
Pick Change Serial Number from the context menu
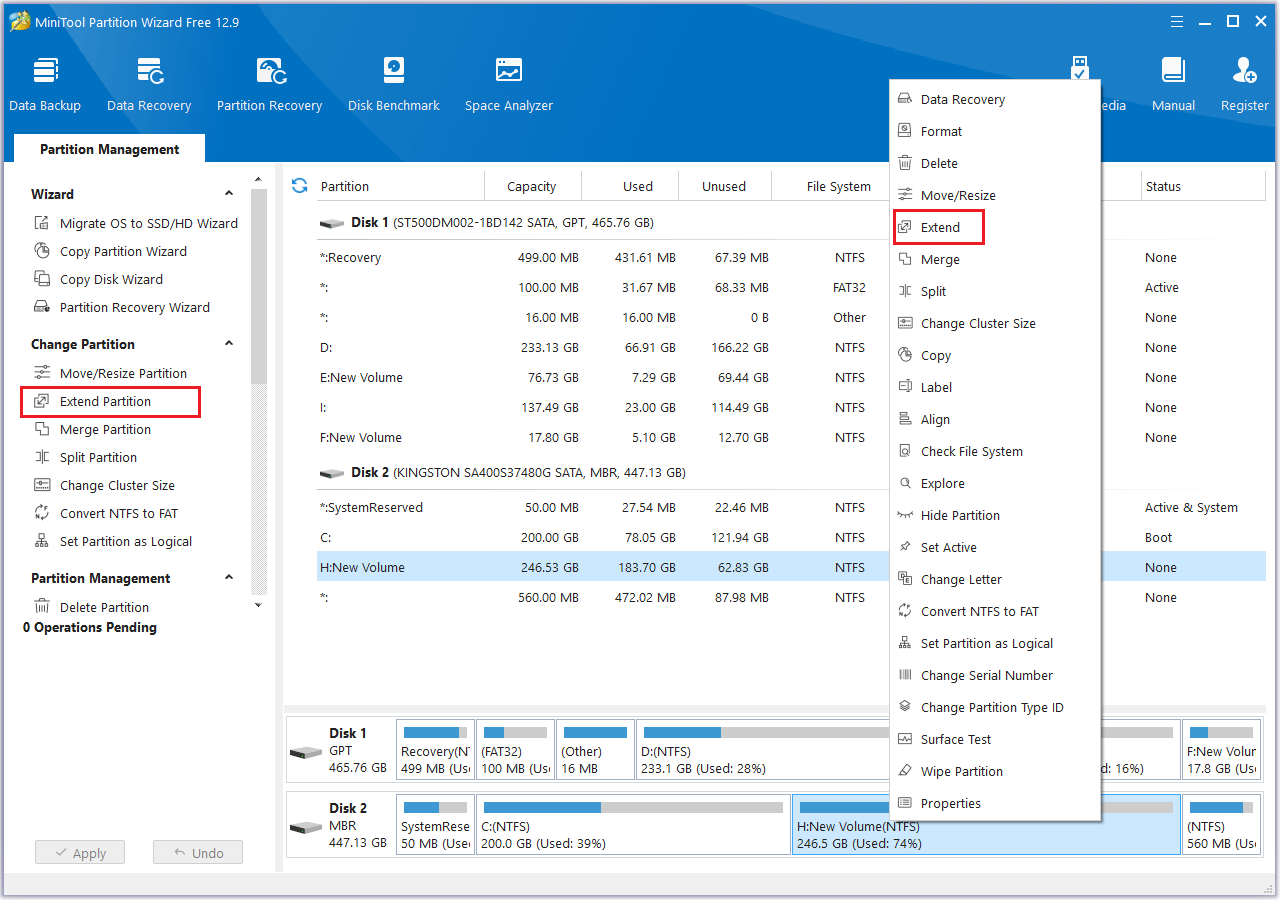(x=995, y=675)
